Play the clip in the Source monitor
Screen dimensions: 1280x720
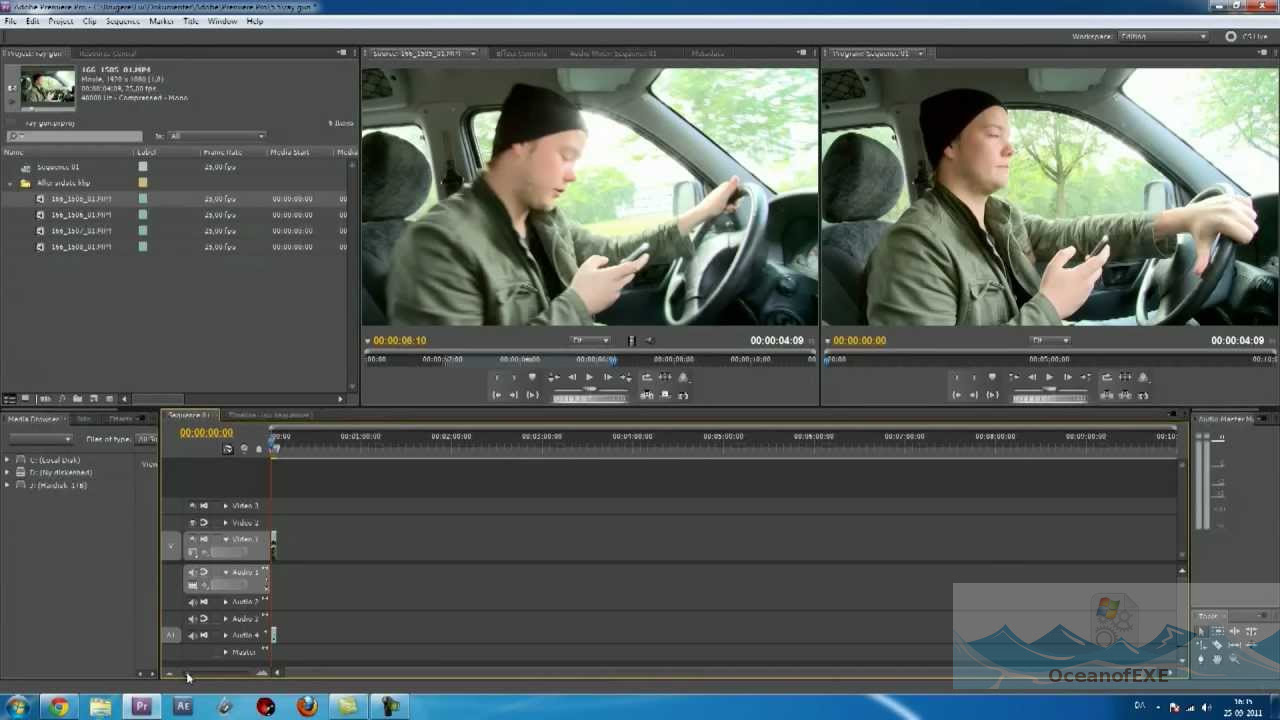[588, 377]
